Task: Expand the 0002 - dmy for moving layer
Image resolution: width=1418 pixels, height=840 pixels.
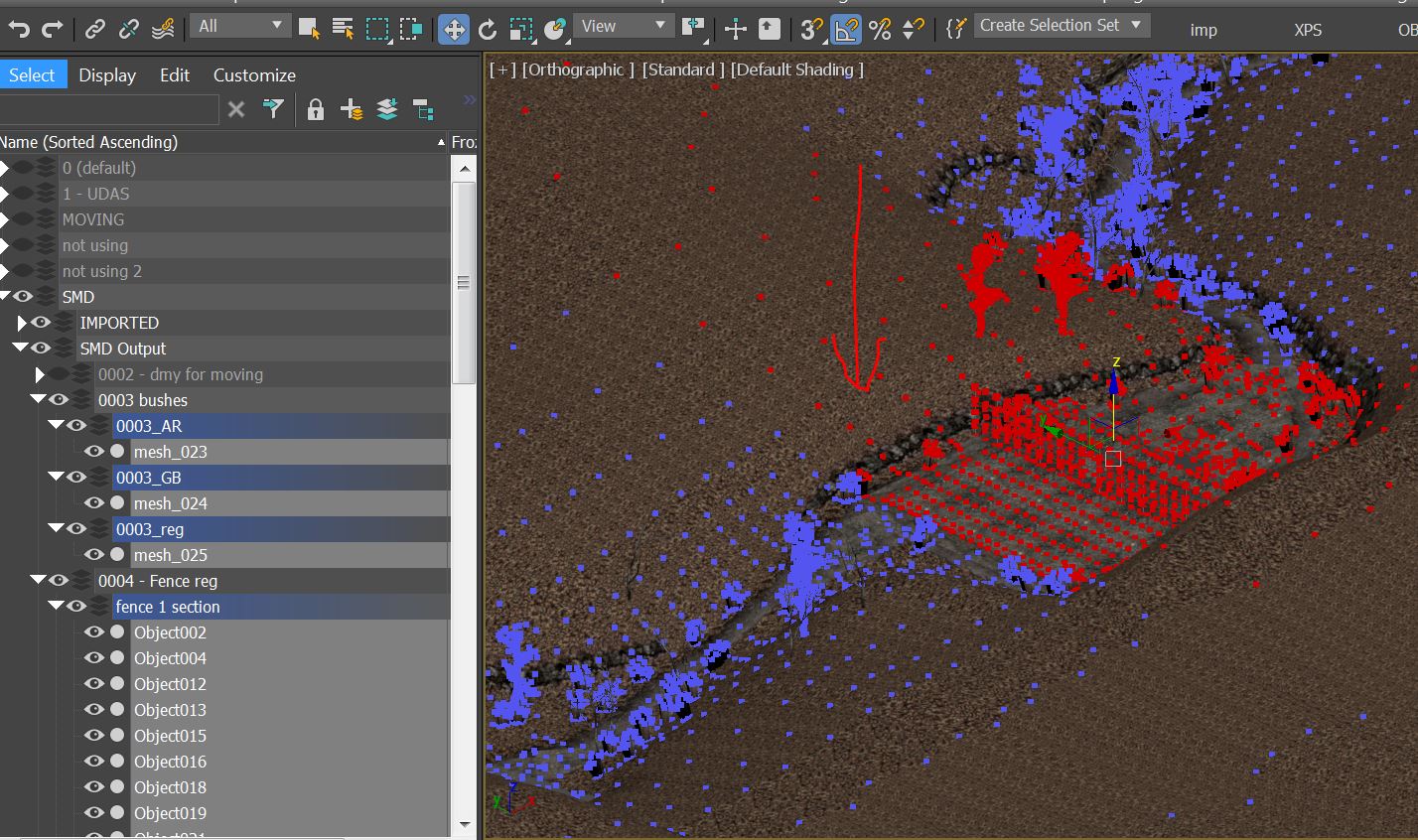Action: (x=40, y=374)
